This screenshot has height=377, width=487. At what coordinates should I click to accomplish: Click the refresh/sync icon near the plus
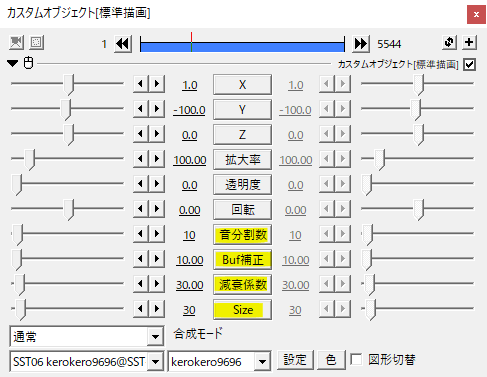[x=449, y=42]
